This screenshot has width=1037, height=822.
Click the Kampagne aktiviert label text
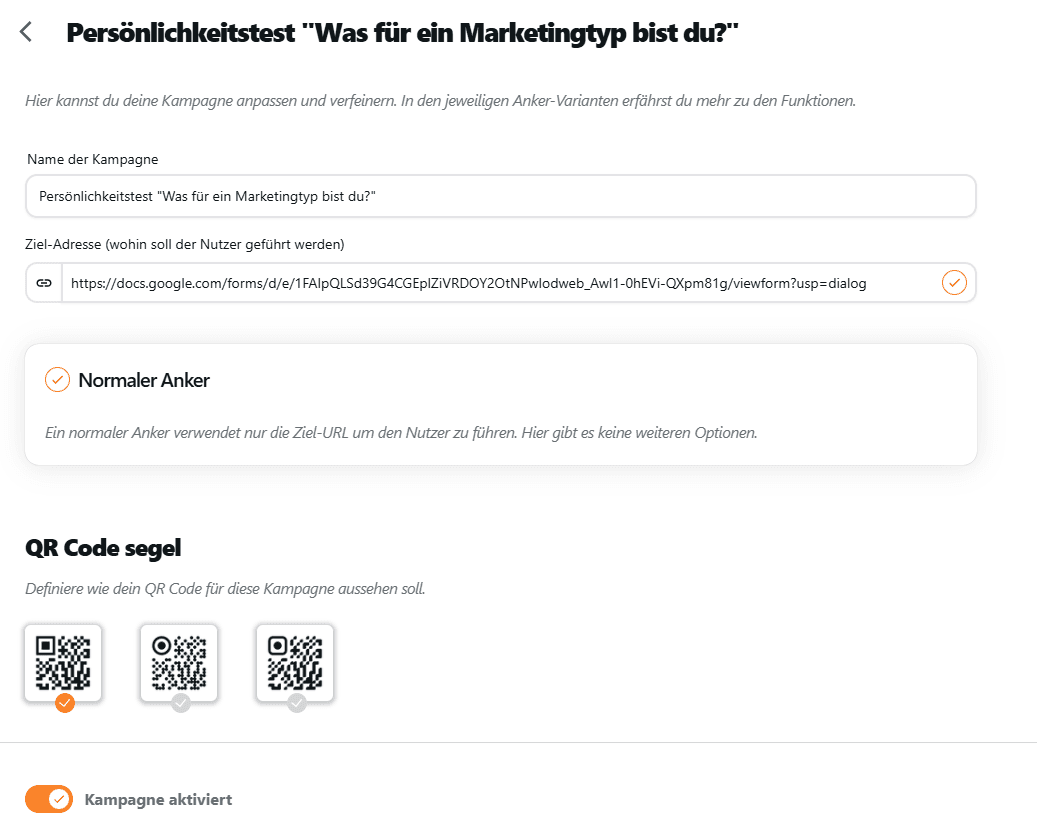pyautogui.click(x=157, y=799)
